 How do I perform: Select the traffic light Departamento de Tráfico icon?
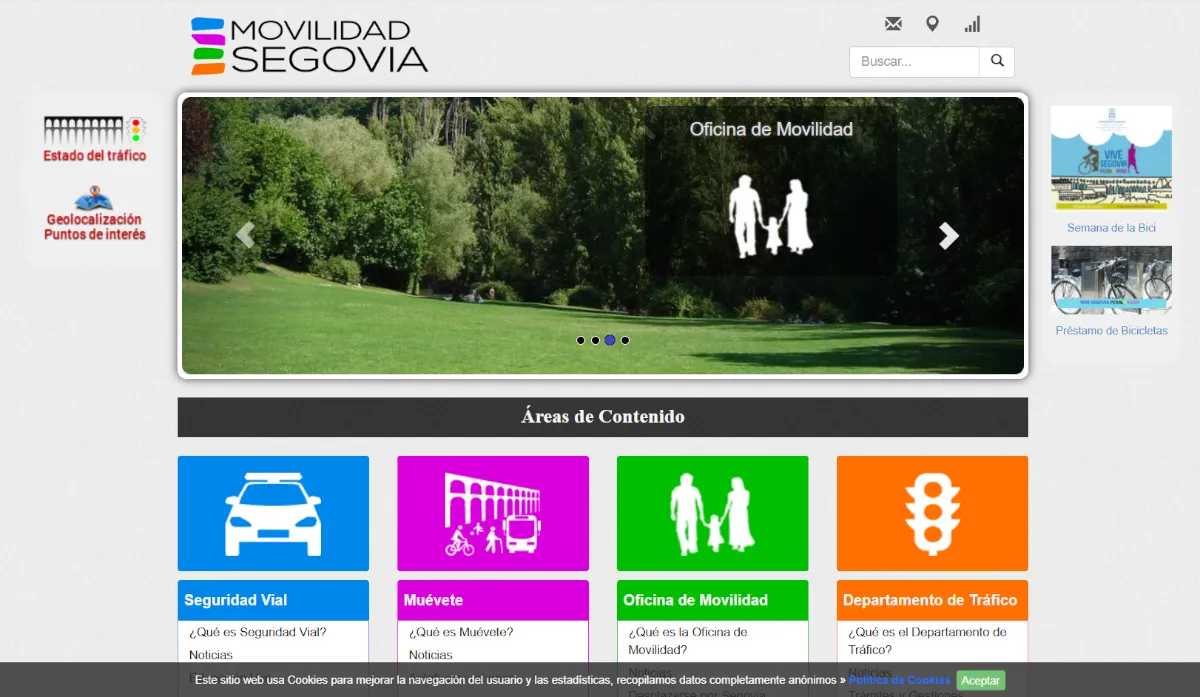(932, 513)
